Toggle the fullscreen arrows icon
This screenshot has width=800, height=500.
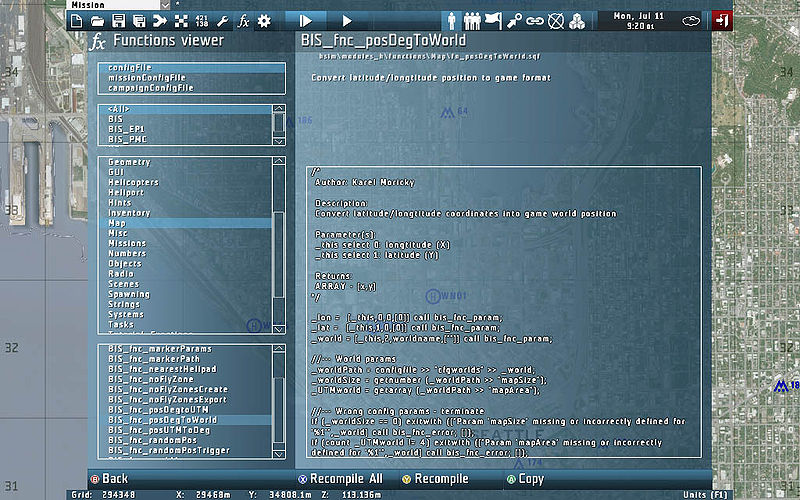(181, 21)
